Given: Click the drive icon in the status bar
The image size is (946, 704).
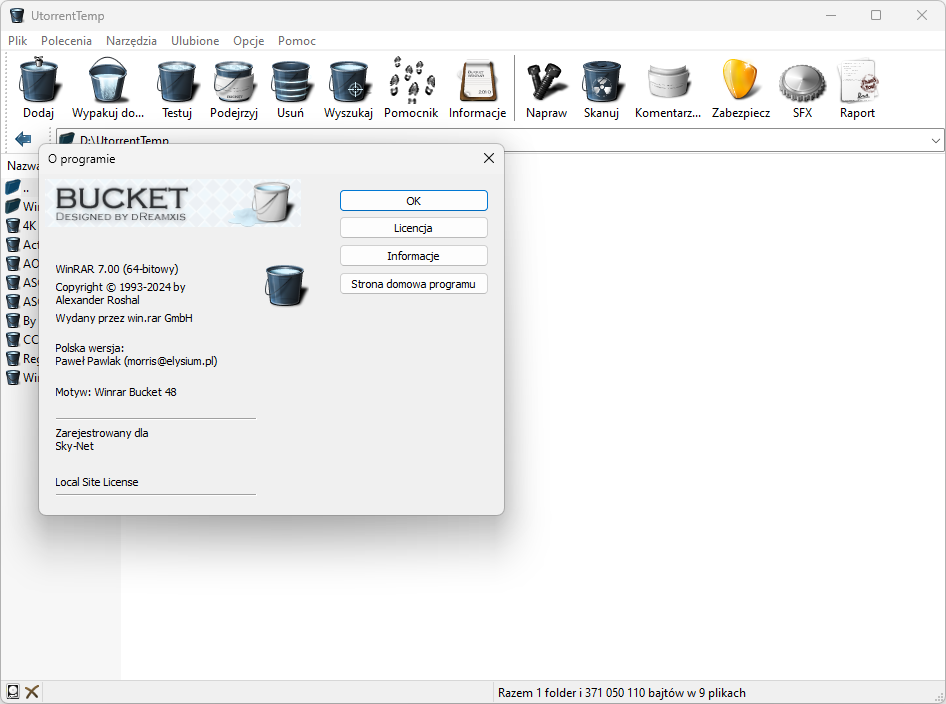Looking at the screenshot, I should (13, 691).
